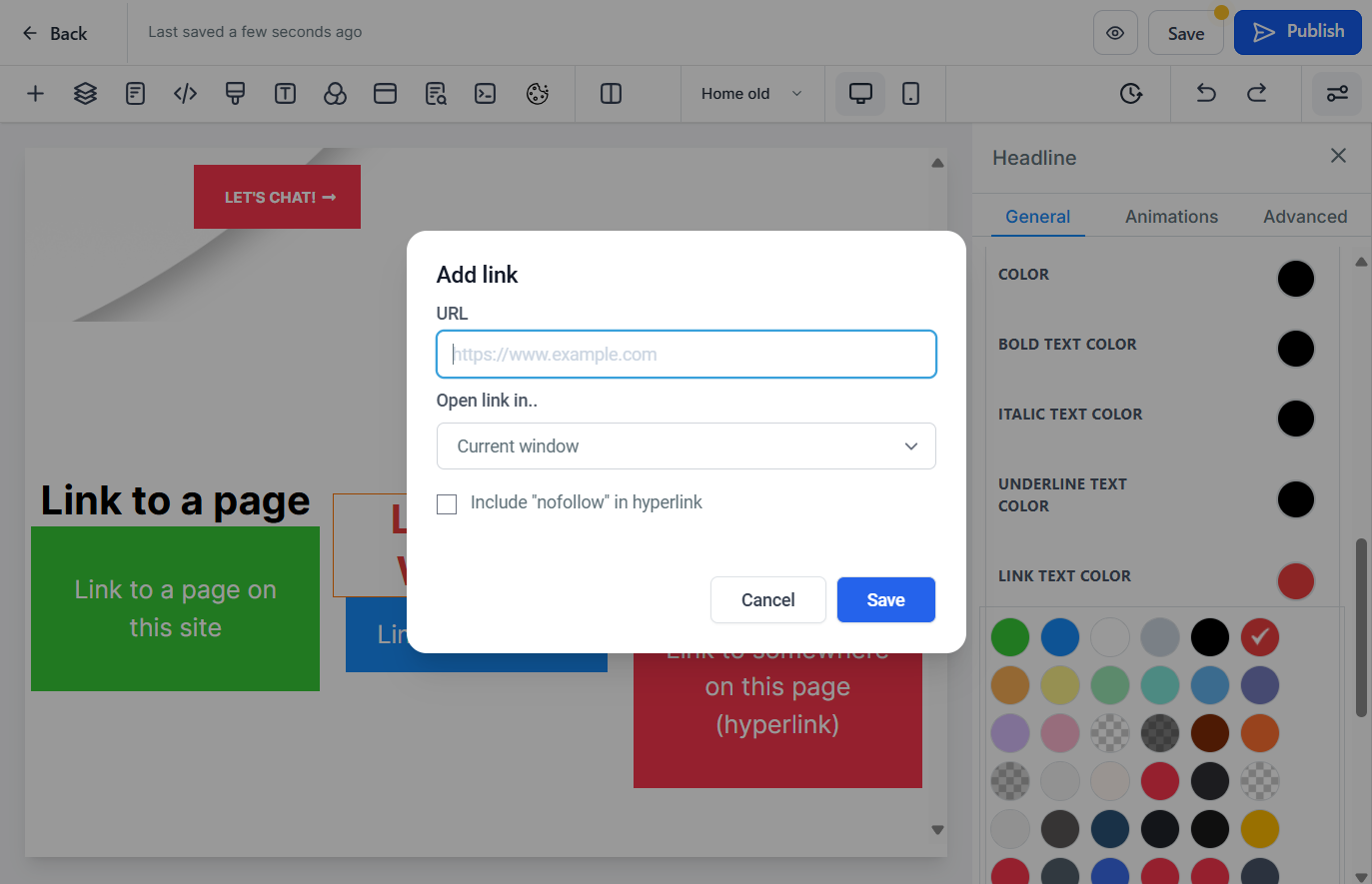Open the version history clock icon
Image resolution: width=1372 pixels, height=884 pixels.
[x=1130, y=94]
